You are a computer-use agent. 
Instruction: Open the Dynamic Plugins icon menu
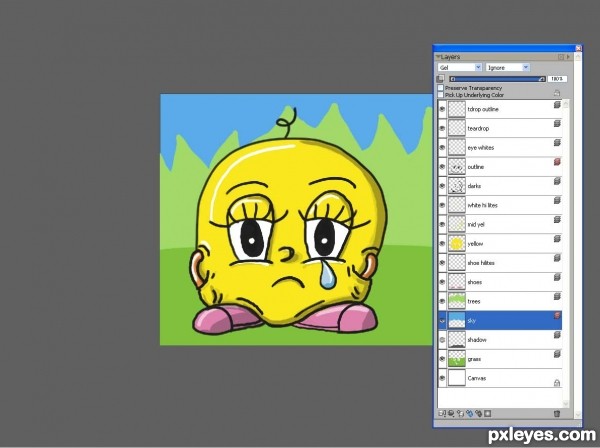point(451,414)
